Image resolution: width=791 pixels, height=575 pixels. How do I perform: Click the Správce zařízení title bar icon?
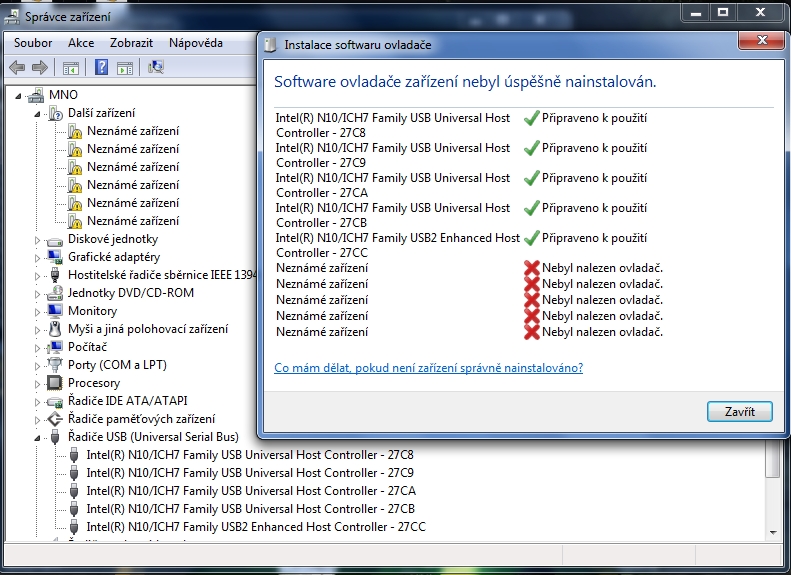[x=12, y=17]
